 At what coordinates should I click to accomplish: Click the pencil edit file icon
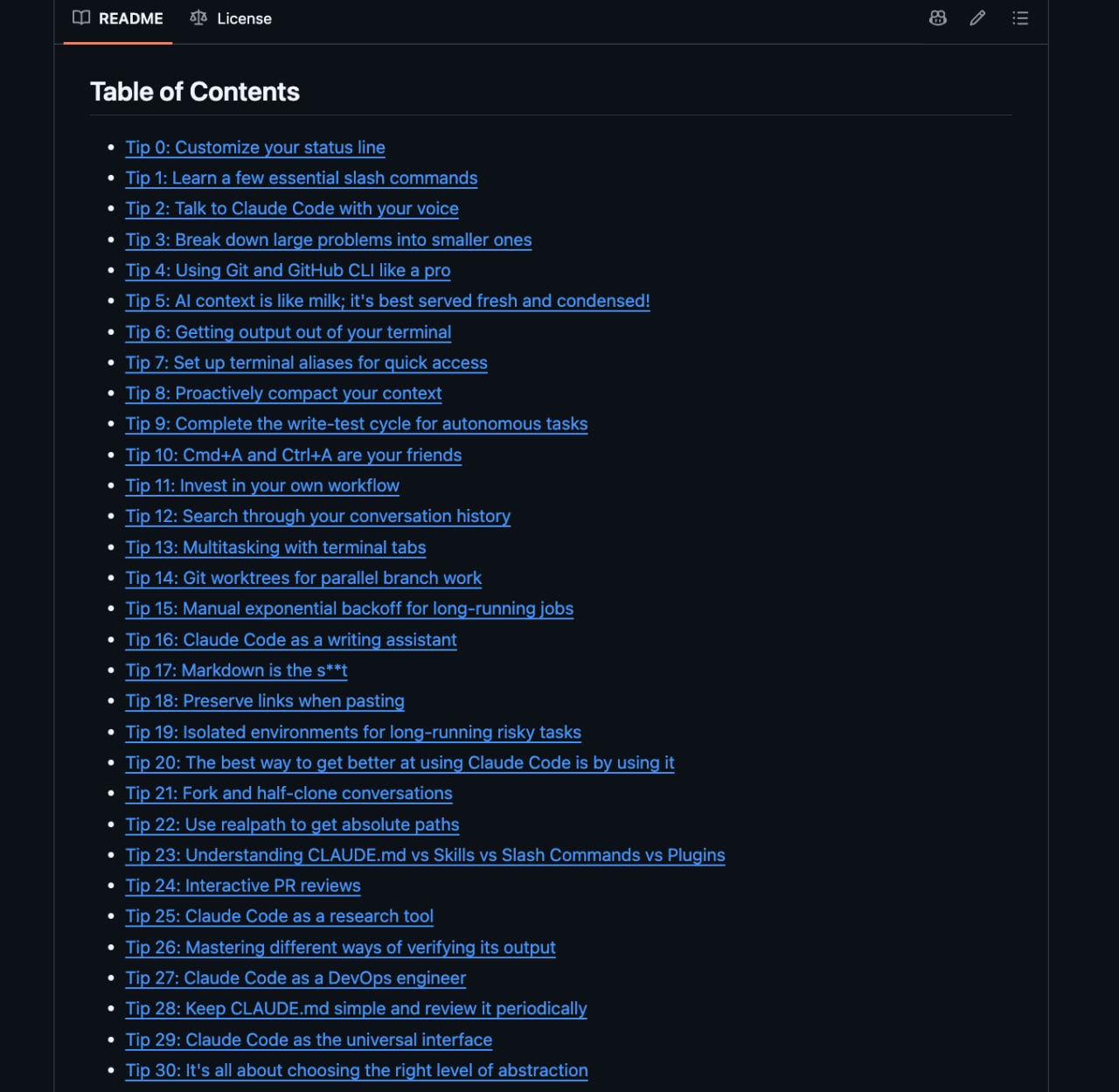pos(977,17)
